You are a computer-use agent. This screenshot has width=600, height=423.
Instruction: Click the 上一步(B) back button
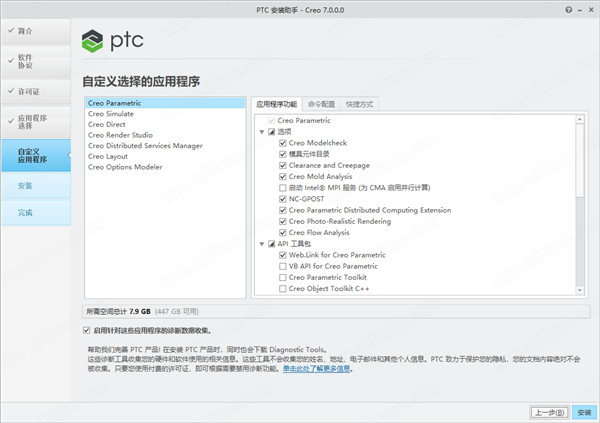click(x=549, y=413)
